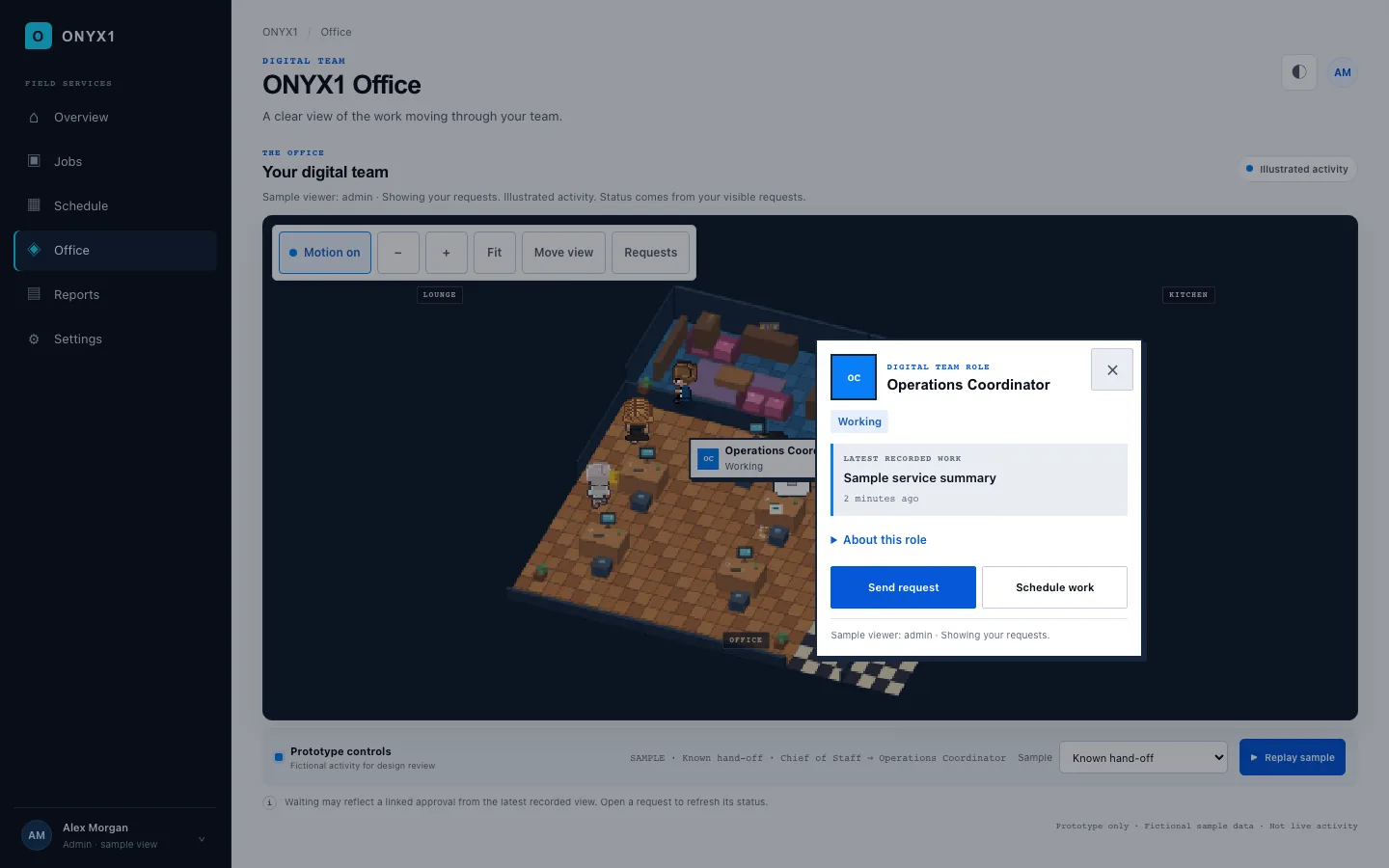Expand About this role details

pyautogui.click(x=879, y=540)
